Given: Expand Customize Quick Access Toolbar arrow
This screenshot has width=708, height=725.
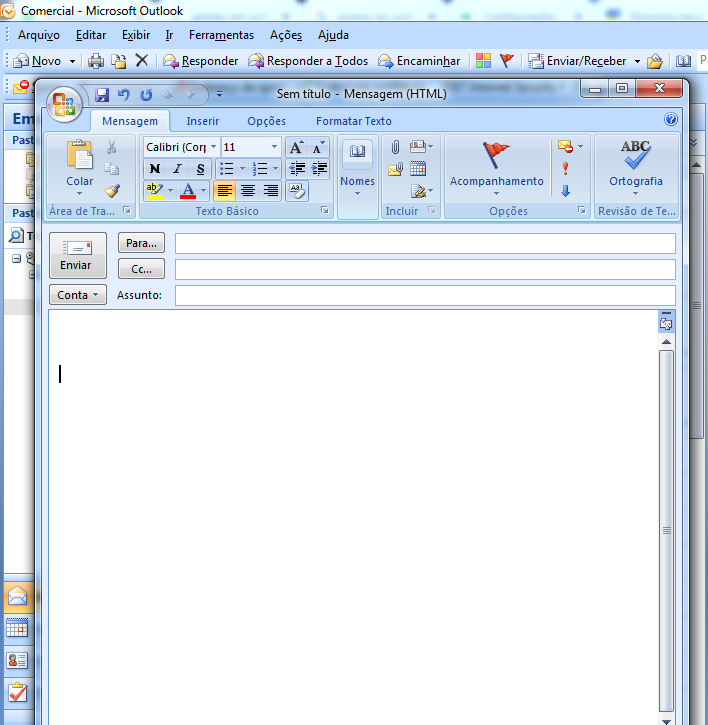Looking at the screenshot, I should (x=219, y=95).
